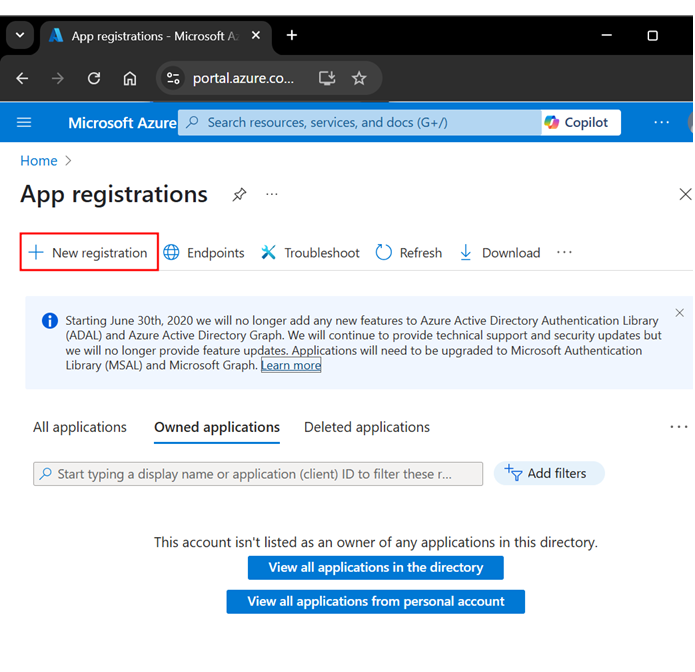Open the Learn more link
The height and width of the screenshot is (672, 695).
(291, 366)
